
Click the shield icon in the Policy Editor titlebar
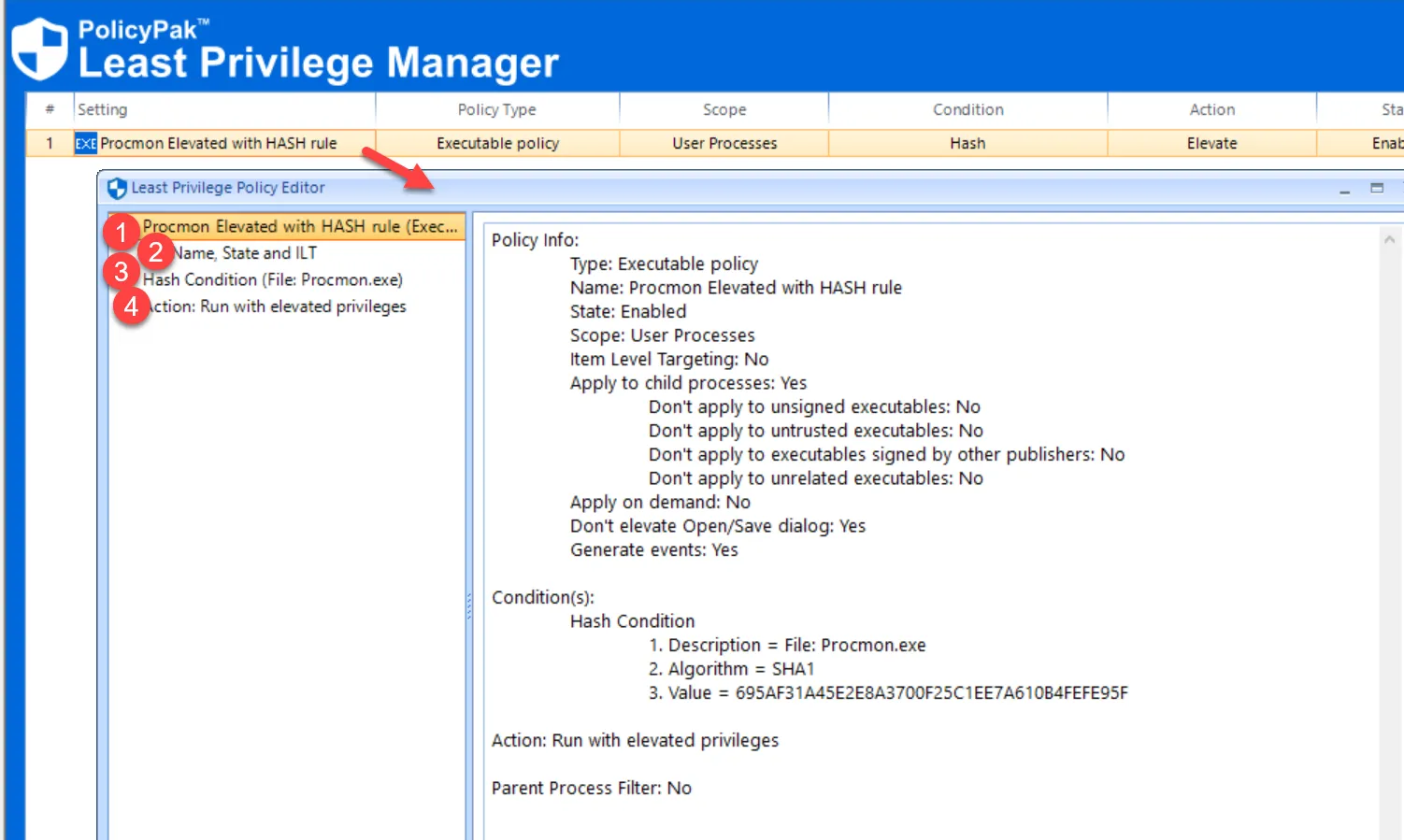tap(118, 188)
